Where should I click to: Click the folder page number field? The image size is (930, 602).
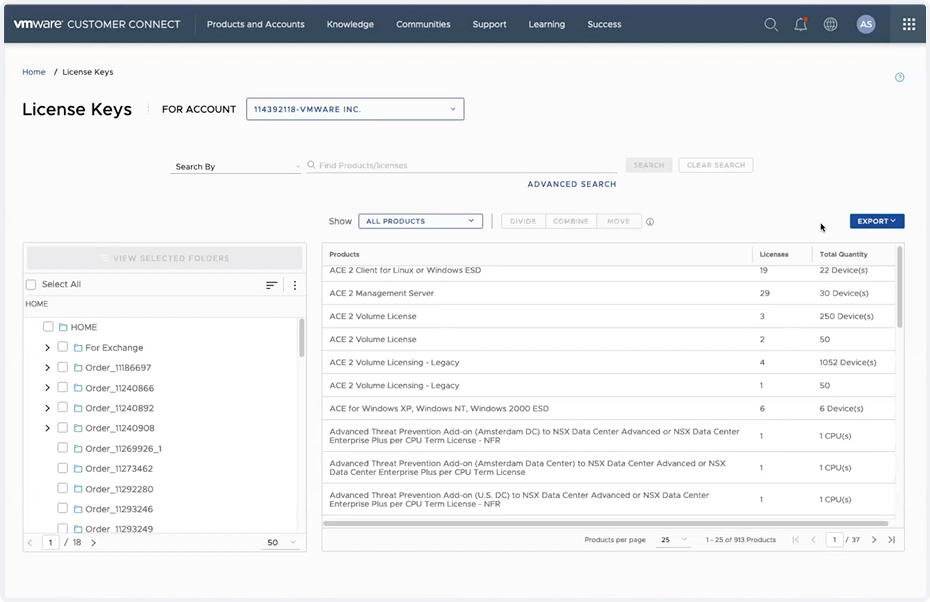point(50,543)
